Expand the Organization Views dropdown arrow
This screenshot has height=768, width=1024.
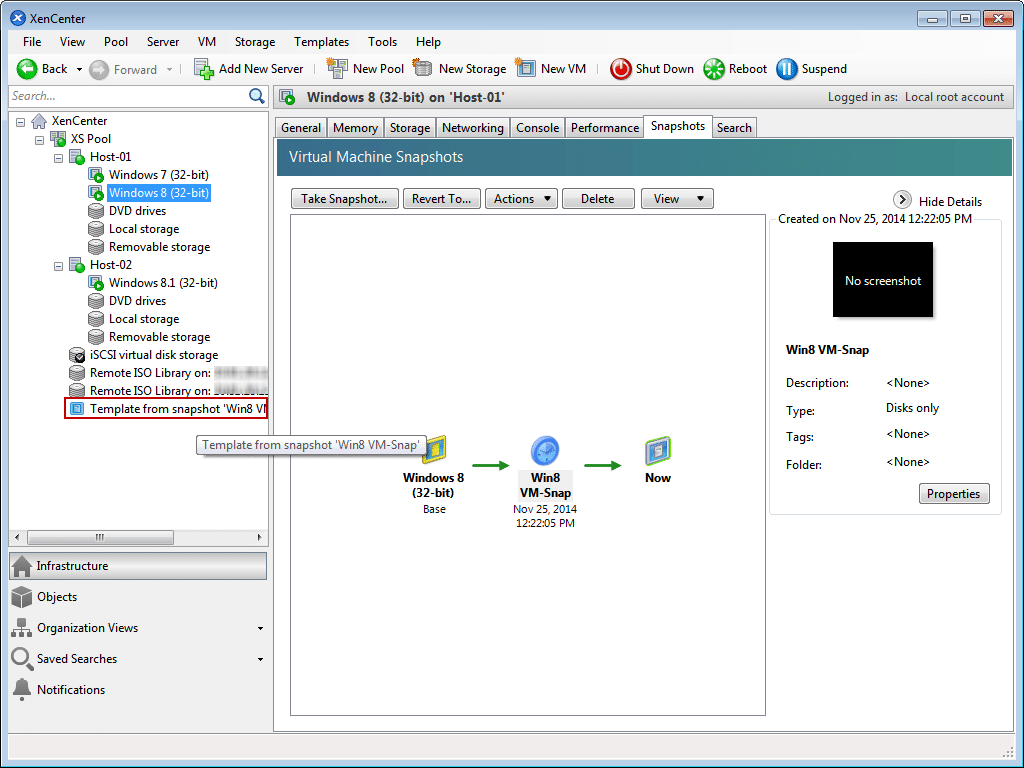coord(261,628)
